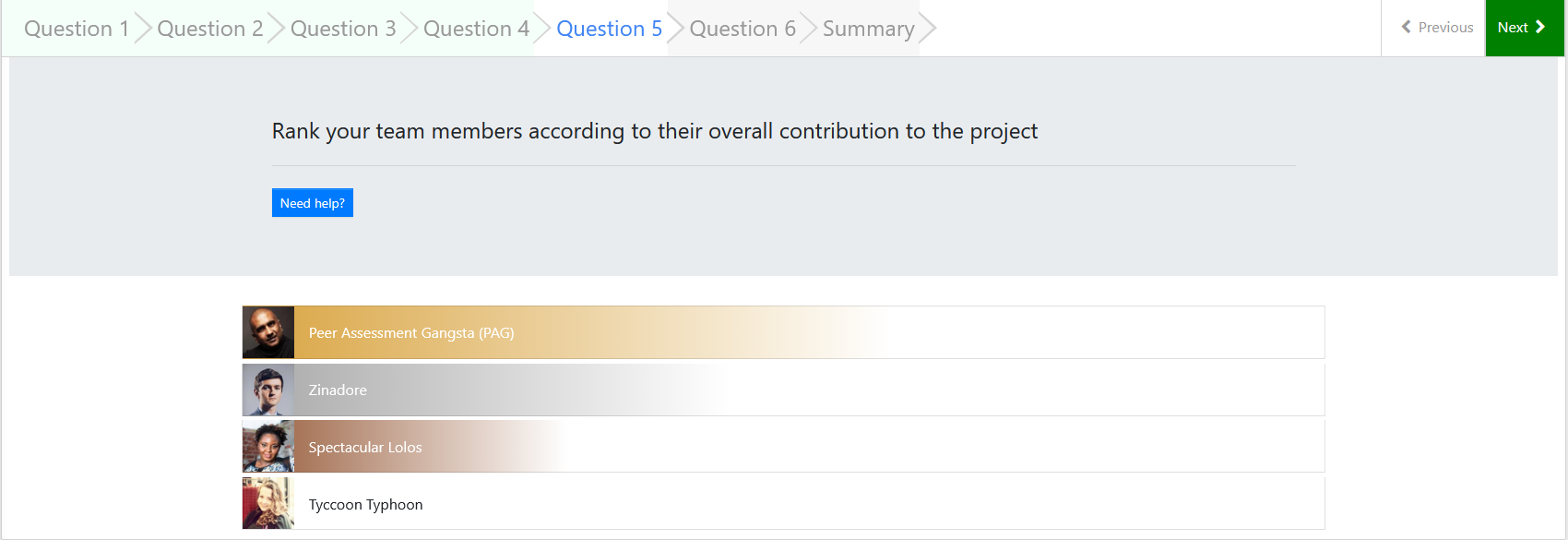Click Tyccoon Typhoon avatar photo
The image size is (1568, 540).
coord(268,504)
